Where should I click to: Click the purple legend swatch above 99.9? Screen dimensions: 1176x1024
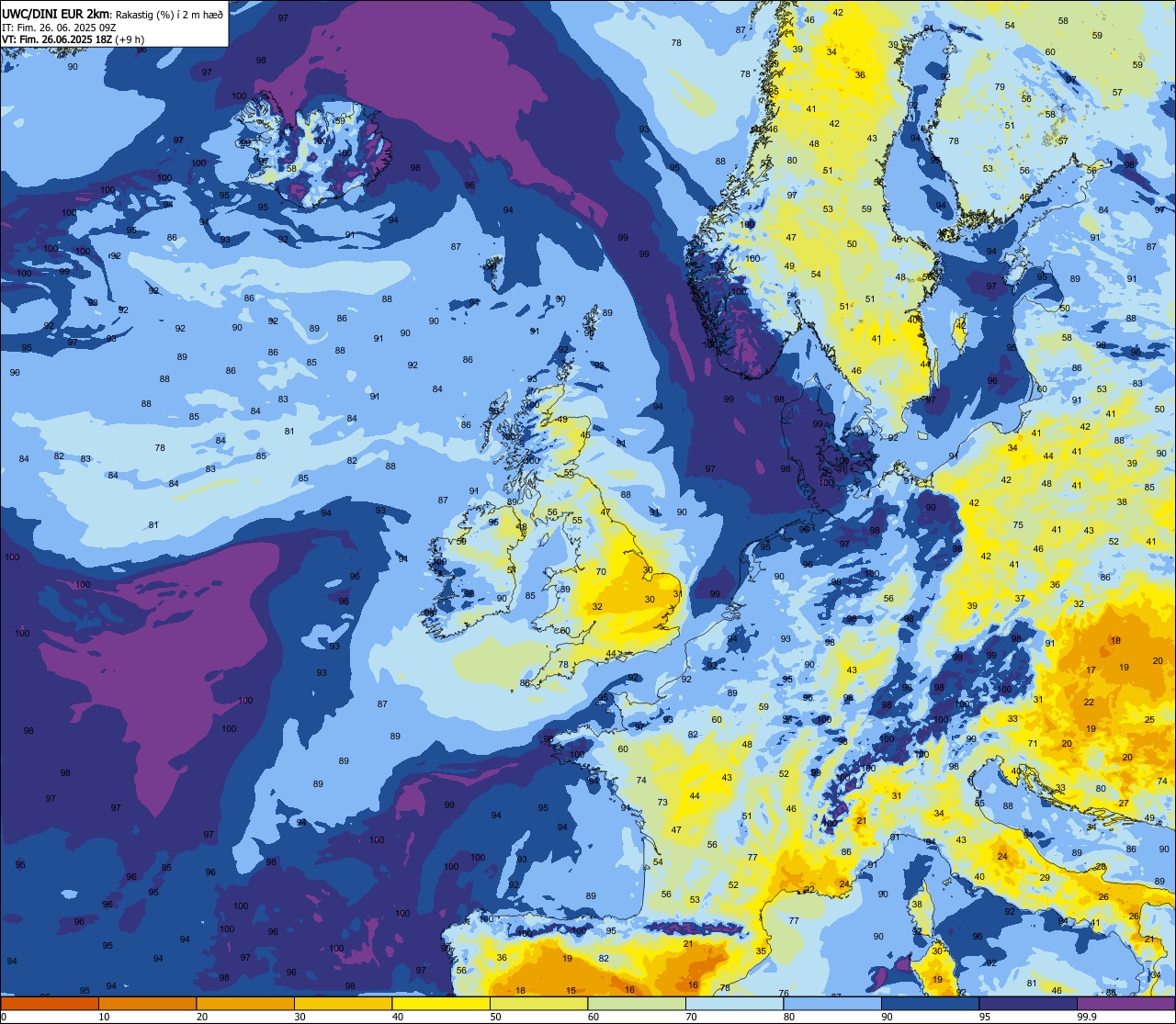1126,1003
